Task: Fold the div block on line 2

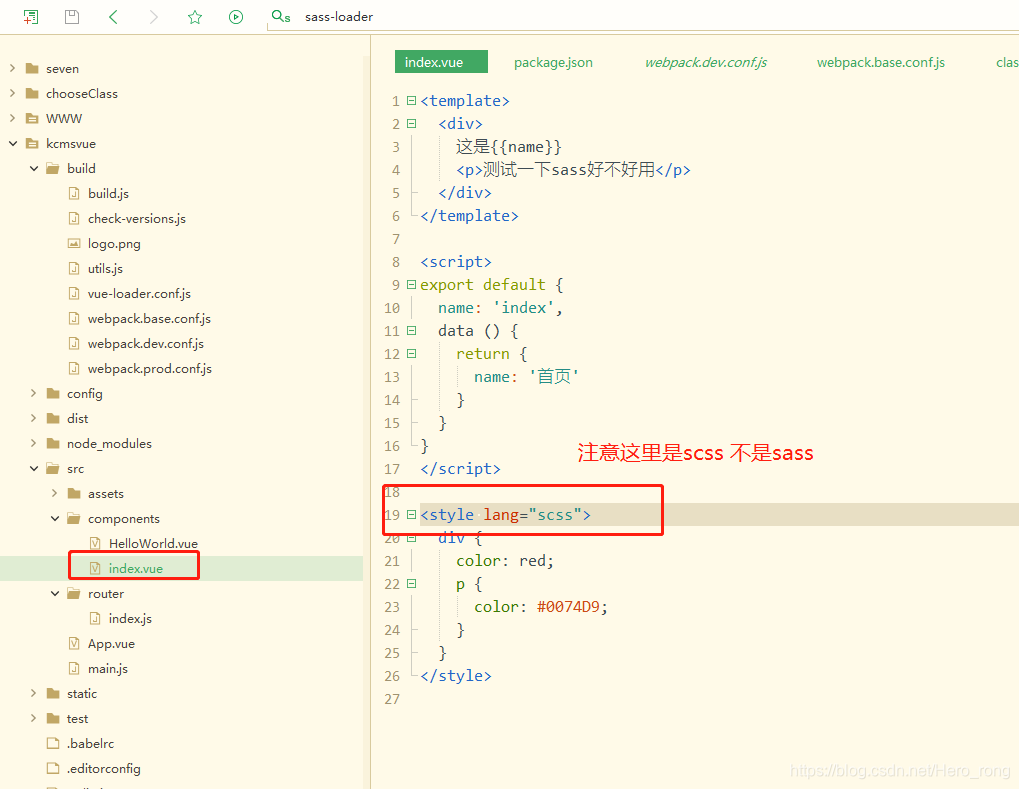Action: pyautogui.click(x=411, y=123)
